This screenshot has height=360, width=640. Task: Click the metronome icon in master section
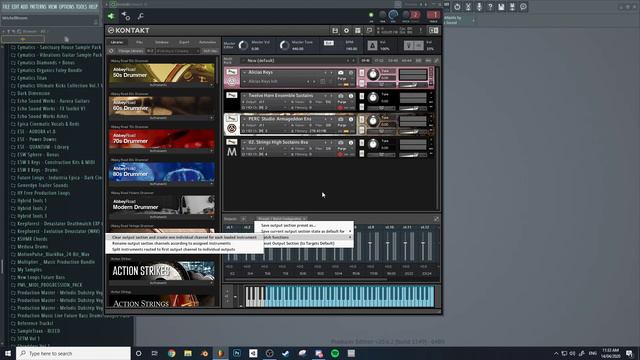(372, 45)
